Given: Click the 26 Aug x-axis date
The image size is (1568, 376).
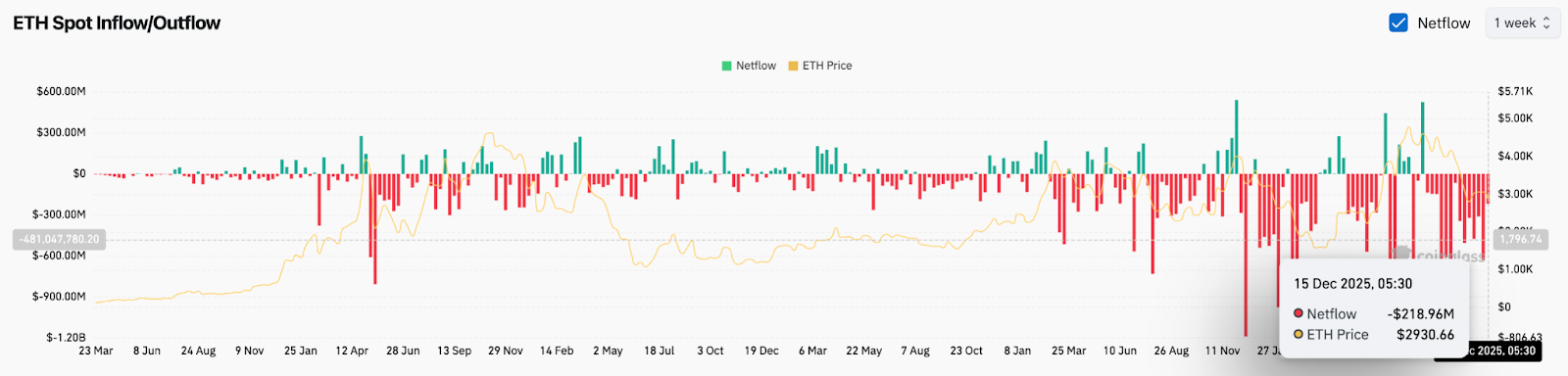Looking at the screenshot, I should (1171, 351).
